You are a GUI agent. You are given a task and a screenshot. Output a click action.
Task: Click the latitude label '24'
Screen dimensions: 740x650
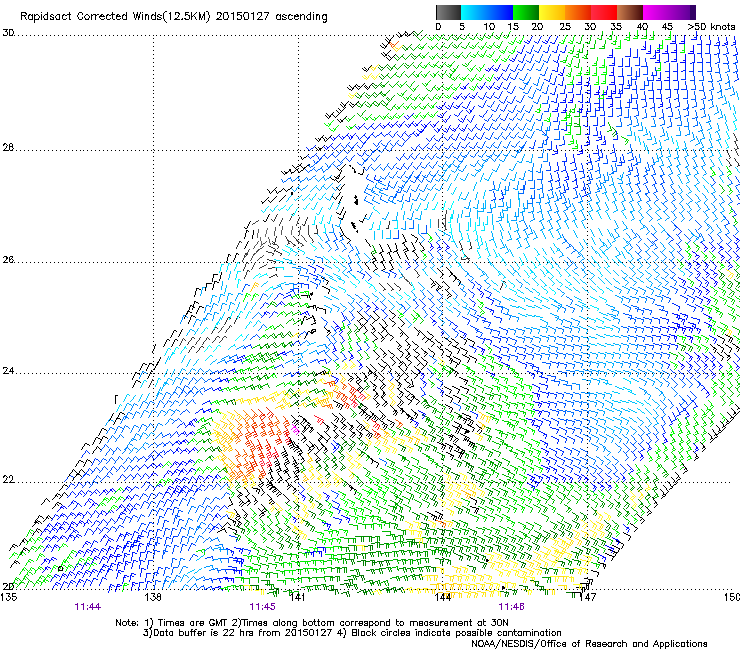pos(8,371)
